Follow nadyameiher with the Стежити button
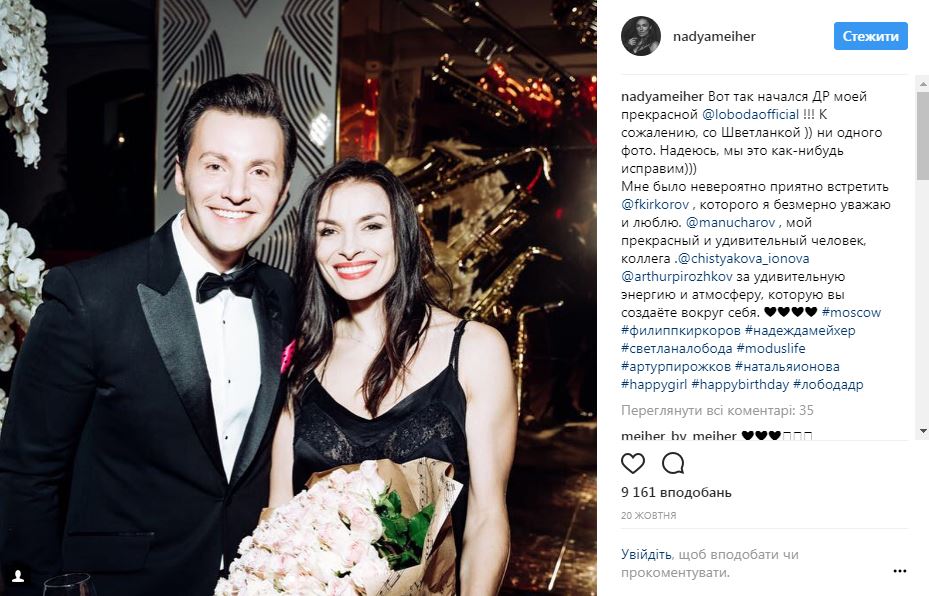 (870, 36)
